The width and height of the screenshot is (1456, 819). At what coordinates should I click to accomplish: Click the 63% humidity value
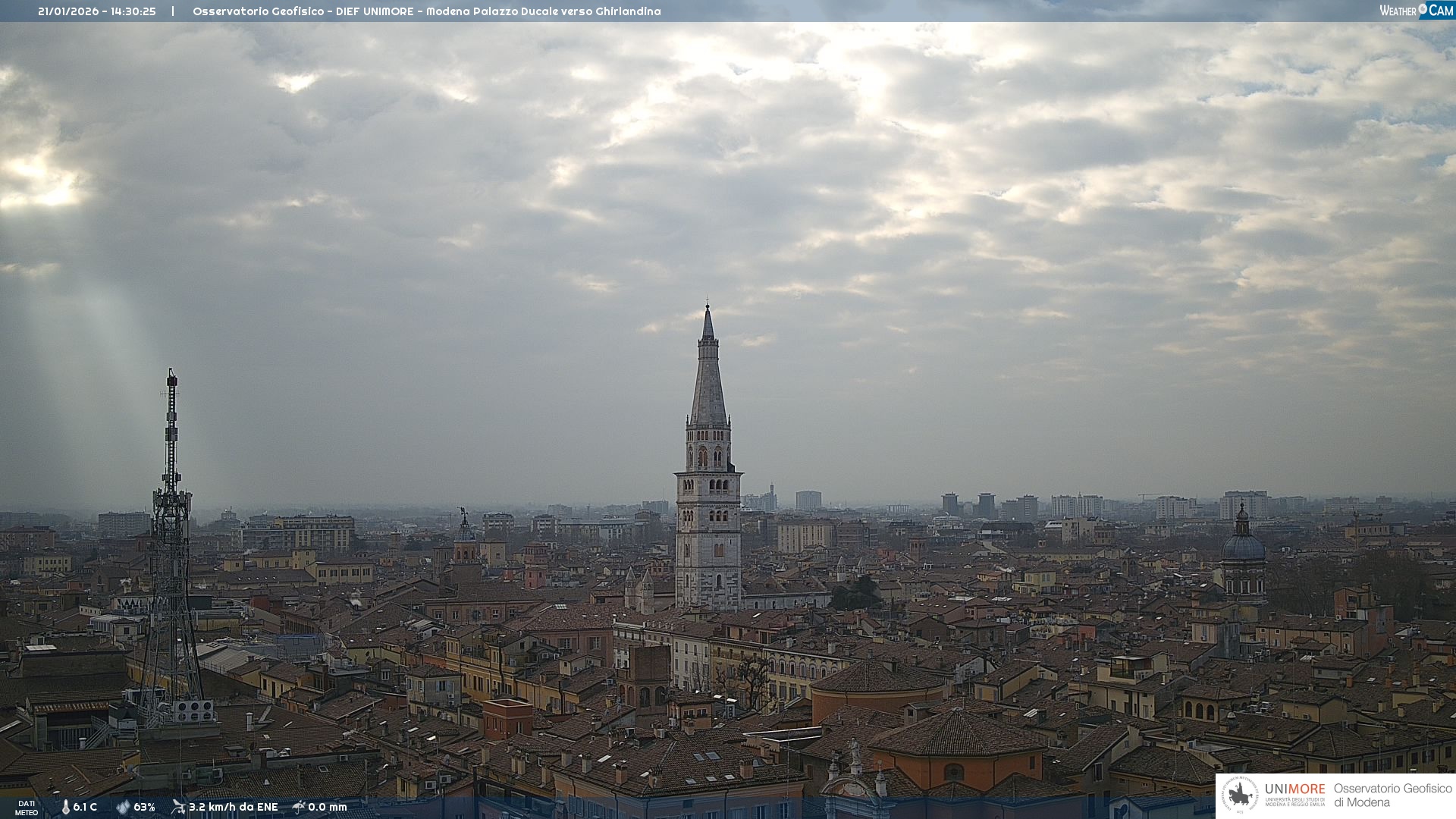pos(144,808)
